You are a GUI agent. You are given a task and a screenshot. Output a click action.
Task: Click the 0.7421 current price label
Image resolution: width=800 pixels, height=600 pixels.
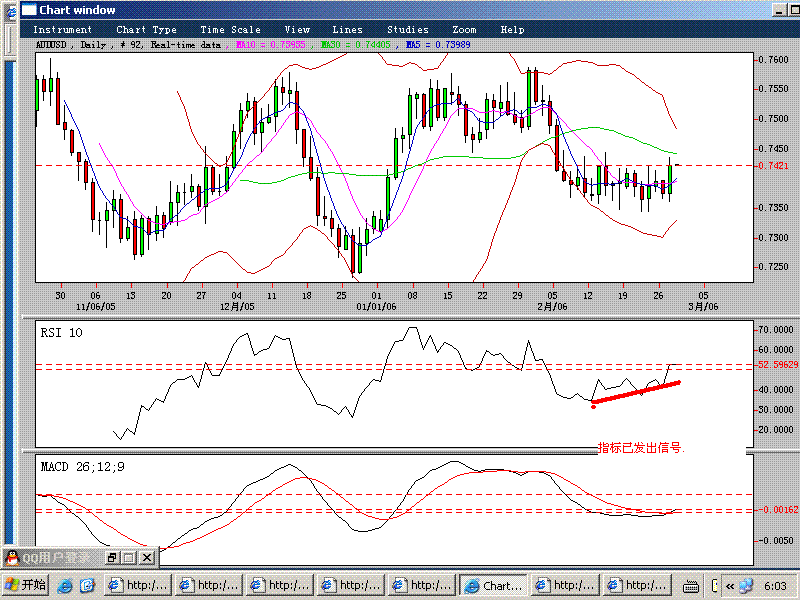(x=773, y=166)
